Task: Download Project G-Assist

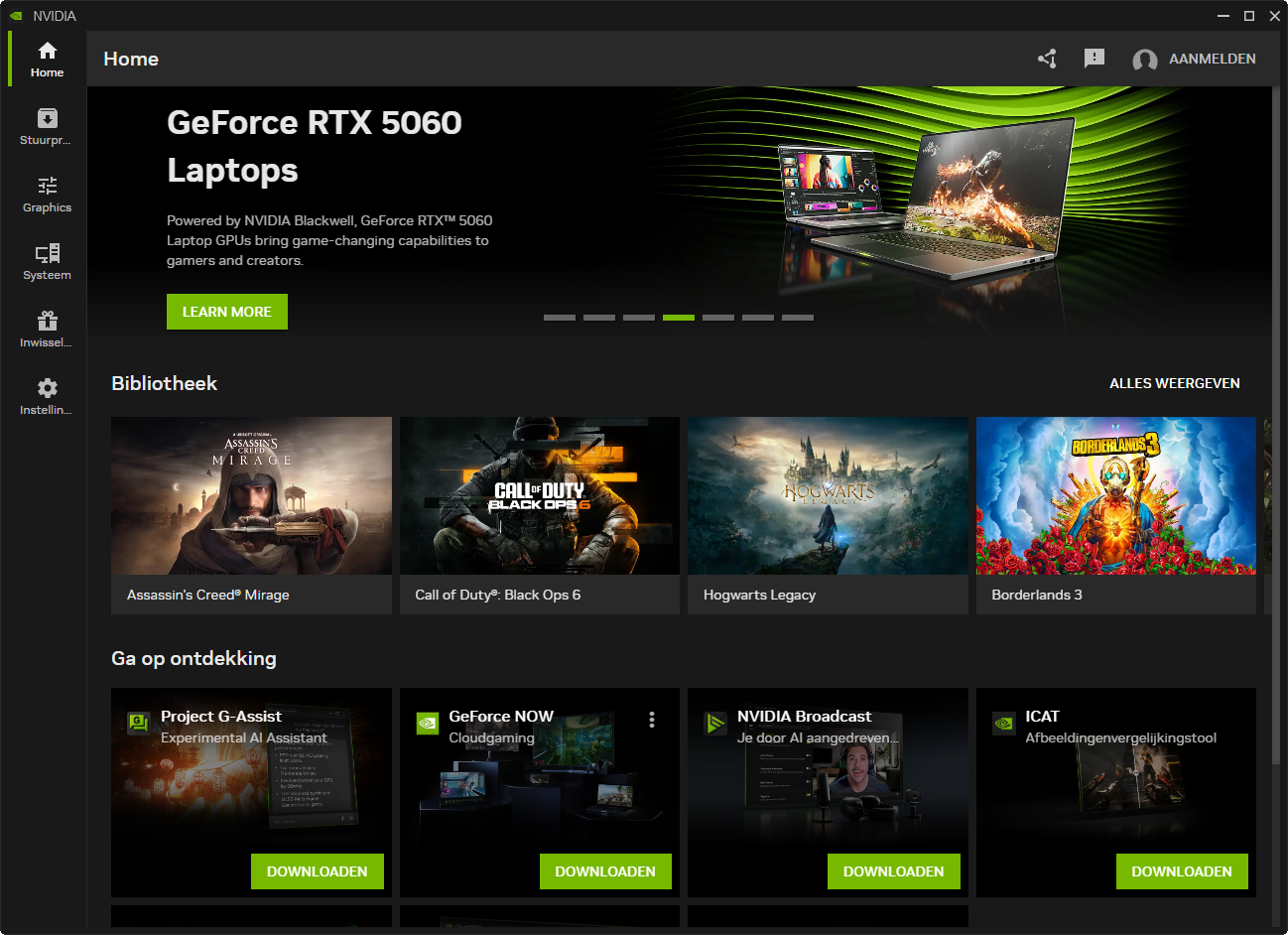Action: click(318, 871)
